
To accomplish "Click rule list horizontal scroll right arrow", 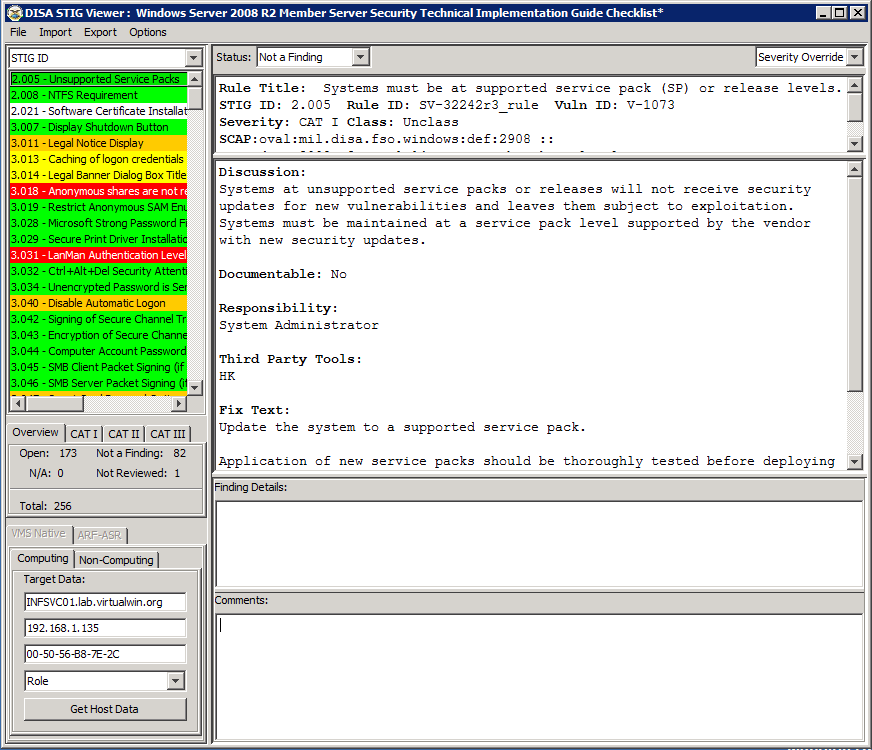I will click(x=179, y=403).
